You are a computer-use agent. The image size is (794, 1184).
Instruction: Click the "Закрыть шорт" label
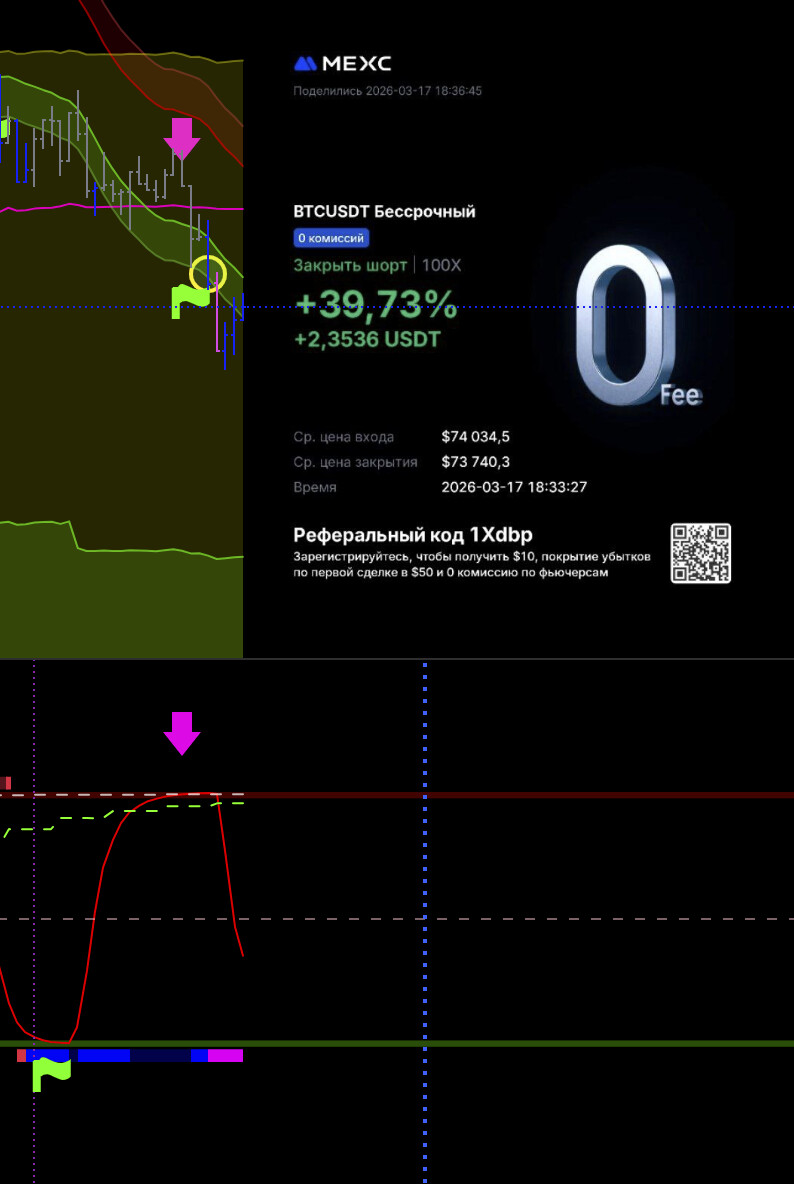(350, 265)
